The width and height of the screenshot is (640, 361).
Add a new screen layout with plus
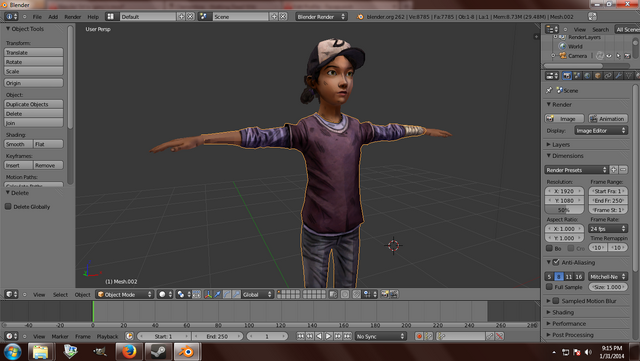181,16
